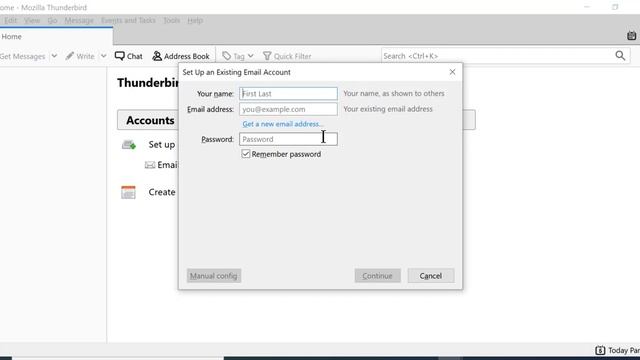Click the Continue button
640x360 pixels.
tap(377, 276)
